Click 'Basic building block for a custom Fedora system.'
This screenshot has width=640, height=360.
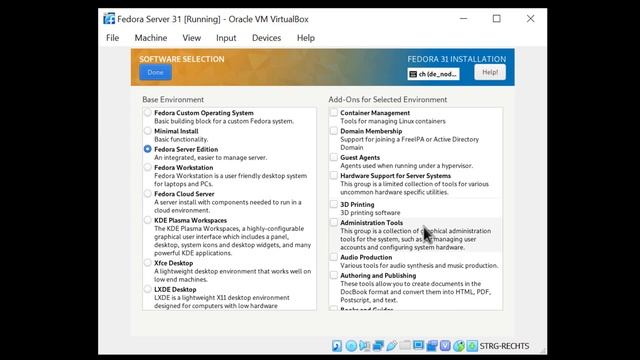click(224, 121)
